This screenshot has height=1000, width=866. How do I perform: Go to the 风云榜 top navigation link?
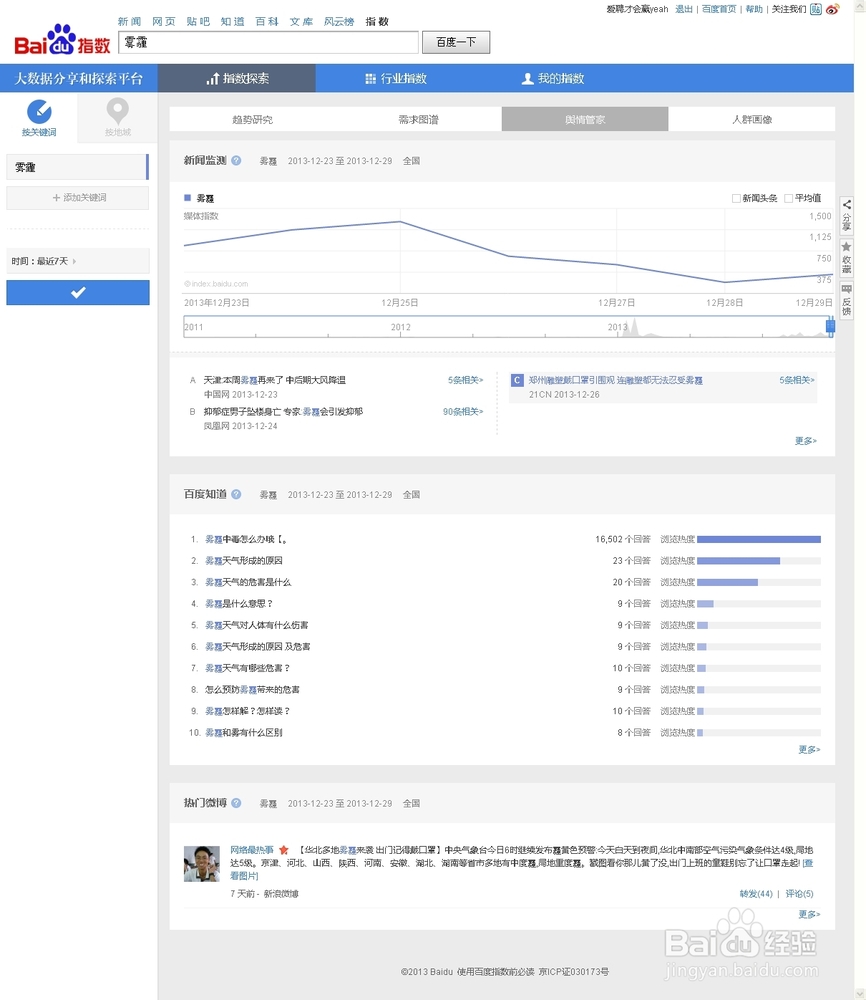(x=339, y=22)
